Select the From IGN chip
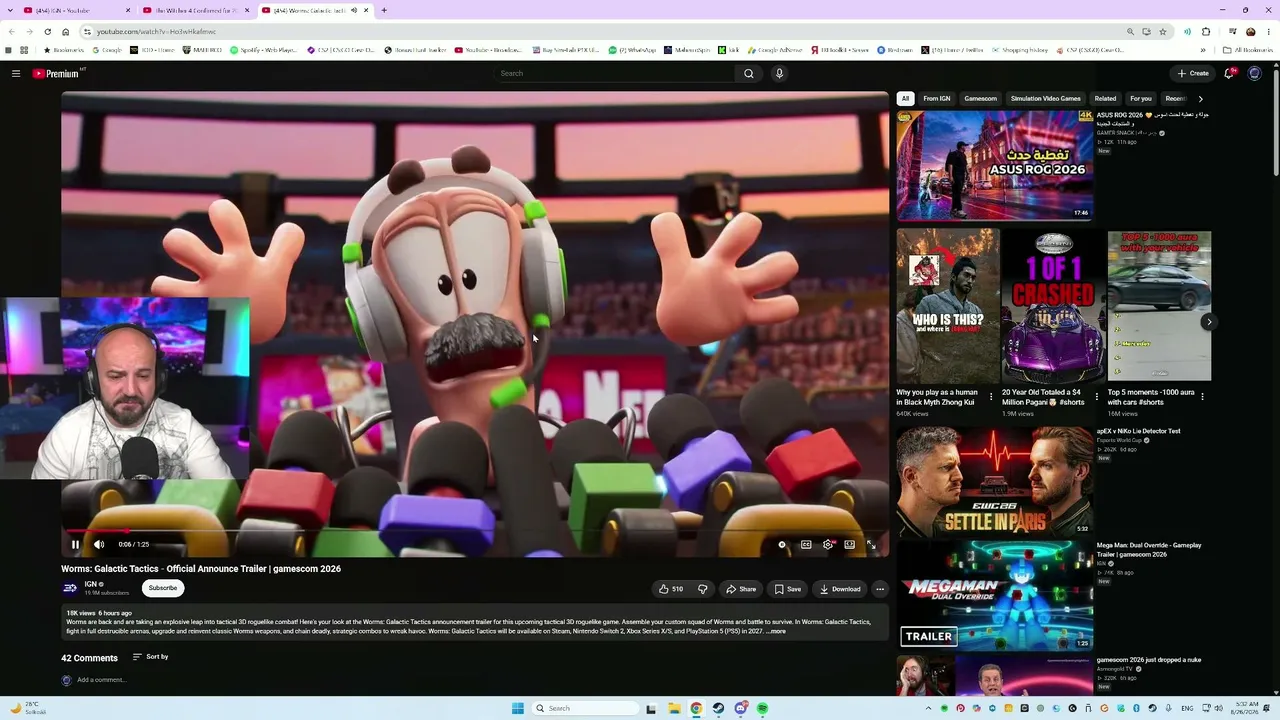1280x720 pixels. coord(937,99)
